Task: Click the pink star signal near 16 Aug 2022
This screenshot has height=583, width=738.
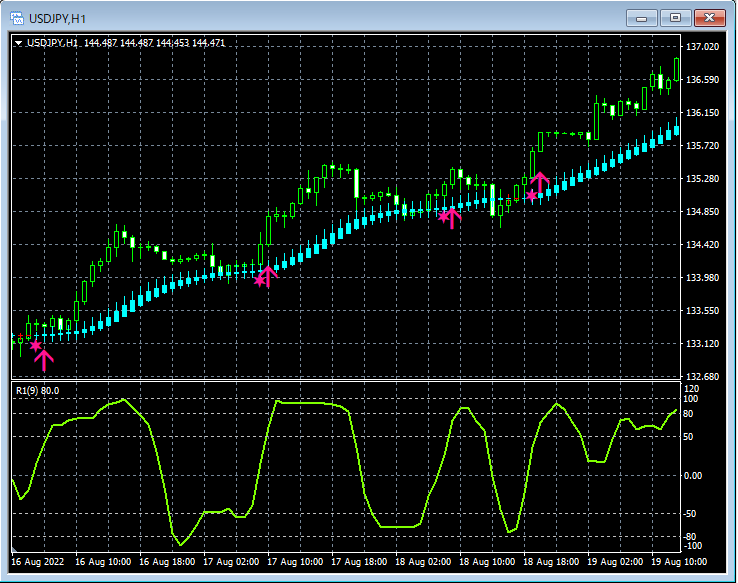Action: (x=36, y=346)
